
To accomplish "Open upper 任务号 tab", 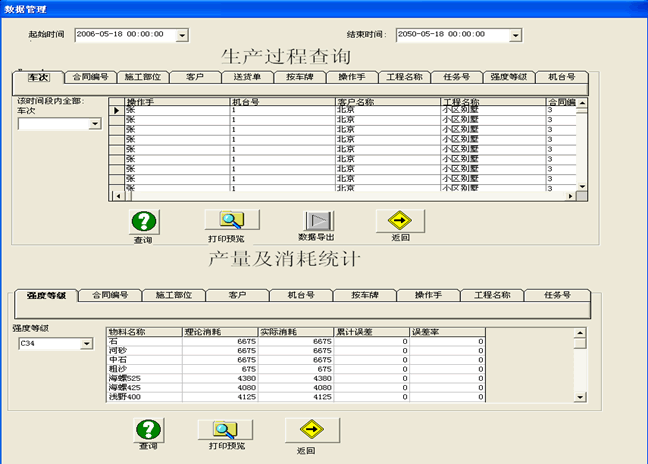I will tap(457, 77).
